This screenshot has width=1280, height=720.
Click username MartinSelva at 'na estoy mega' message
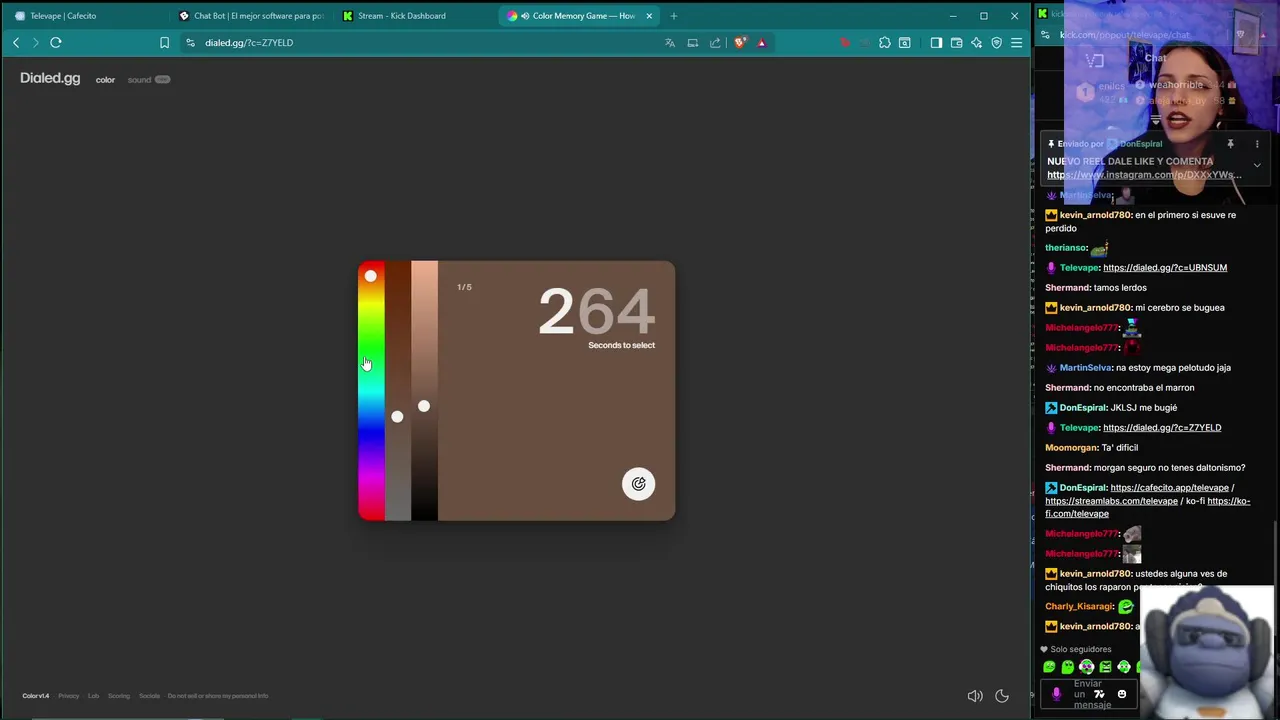pyautogui.click(x=1086, y=368)
